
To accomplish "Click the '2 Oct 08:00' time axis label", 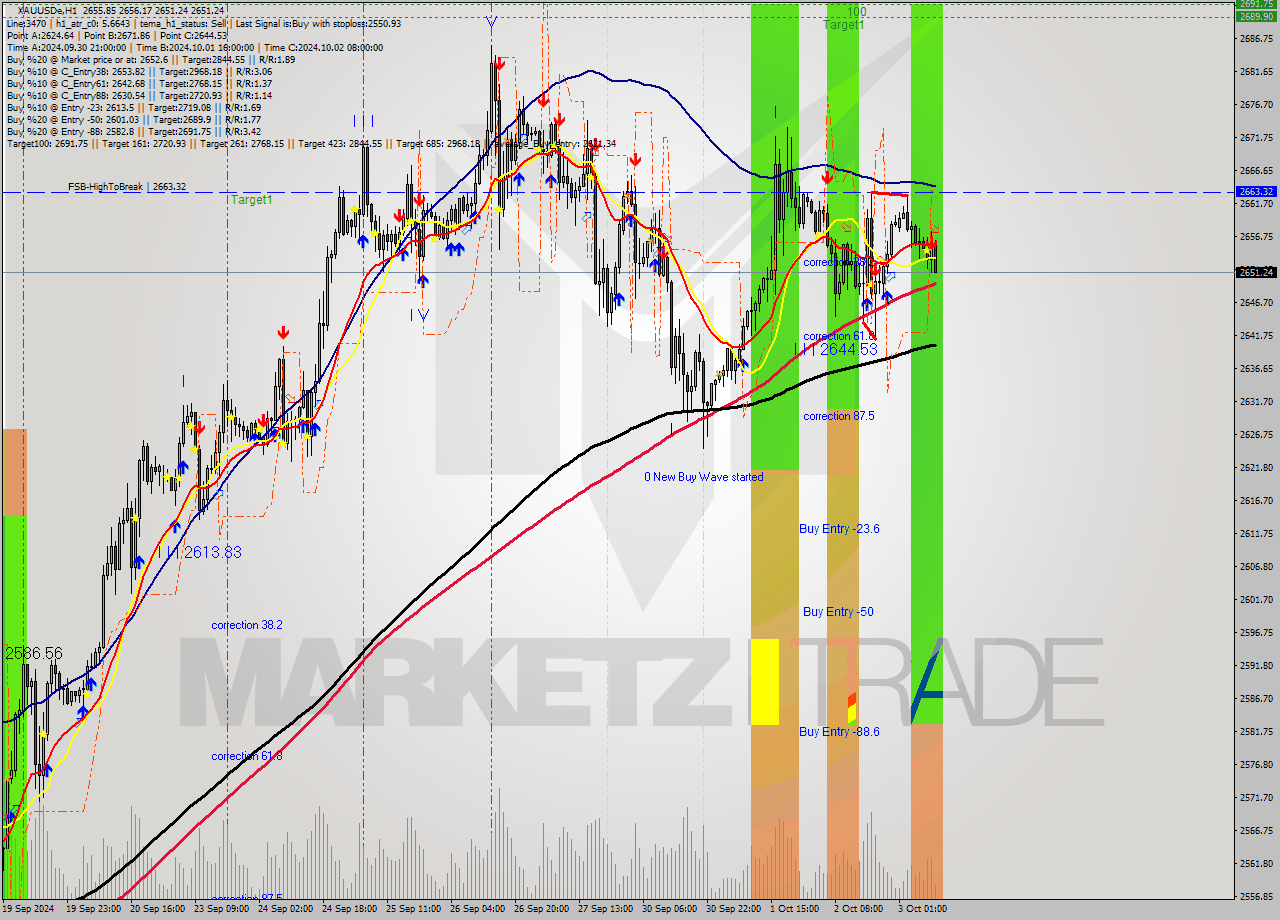I will (859, 909).
